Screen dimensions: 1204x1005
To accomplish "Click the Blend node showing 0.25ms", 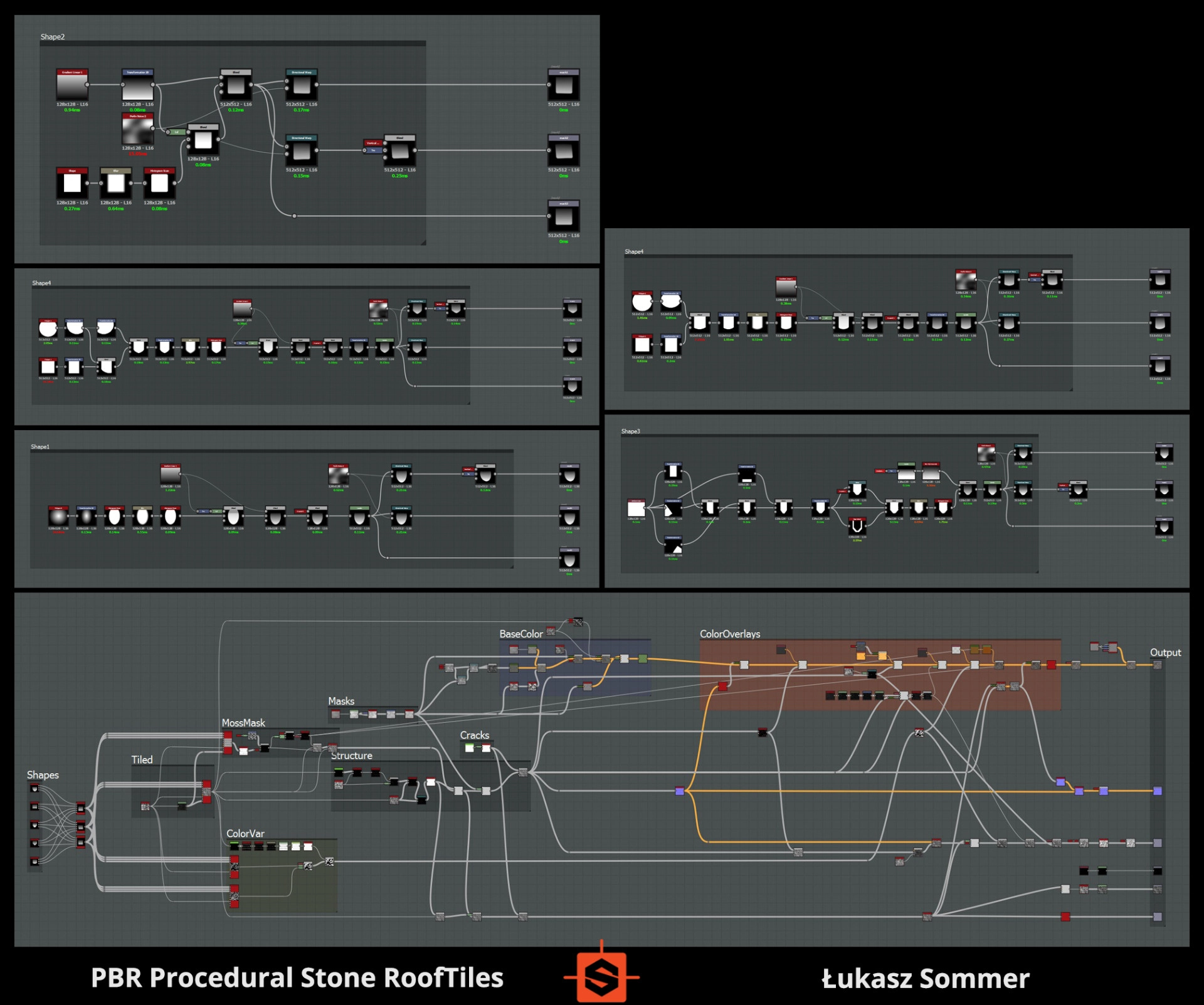I will pos(399,150).
